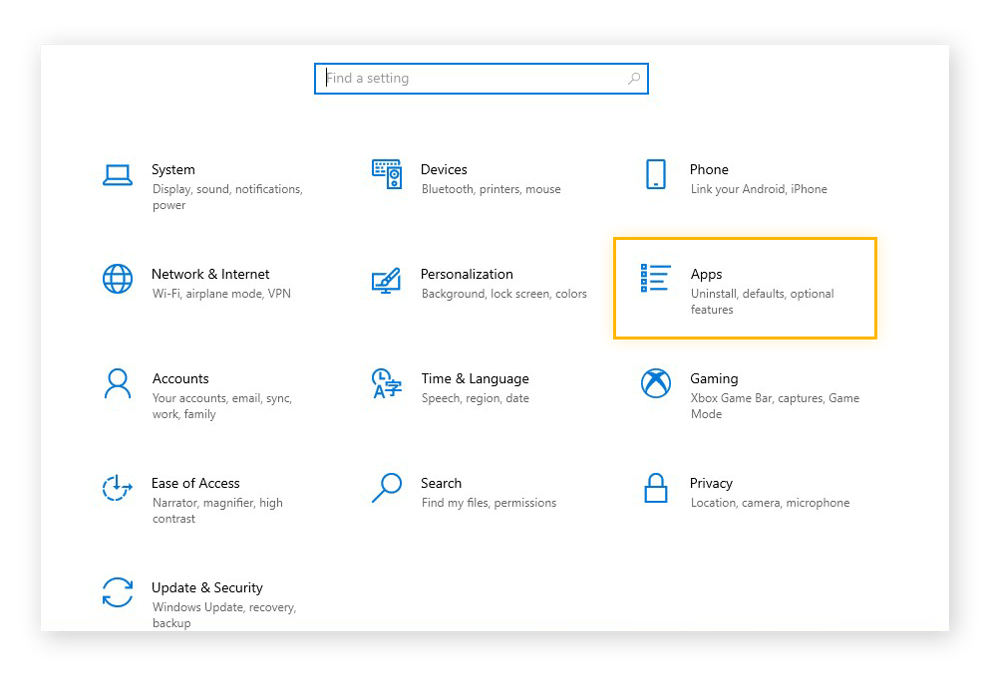Select the Devices keyboard icon

388,173
